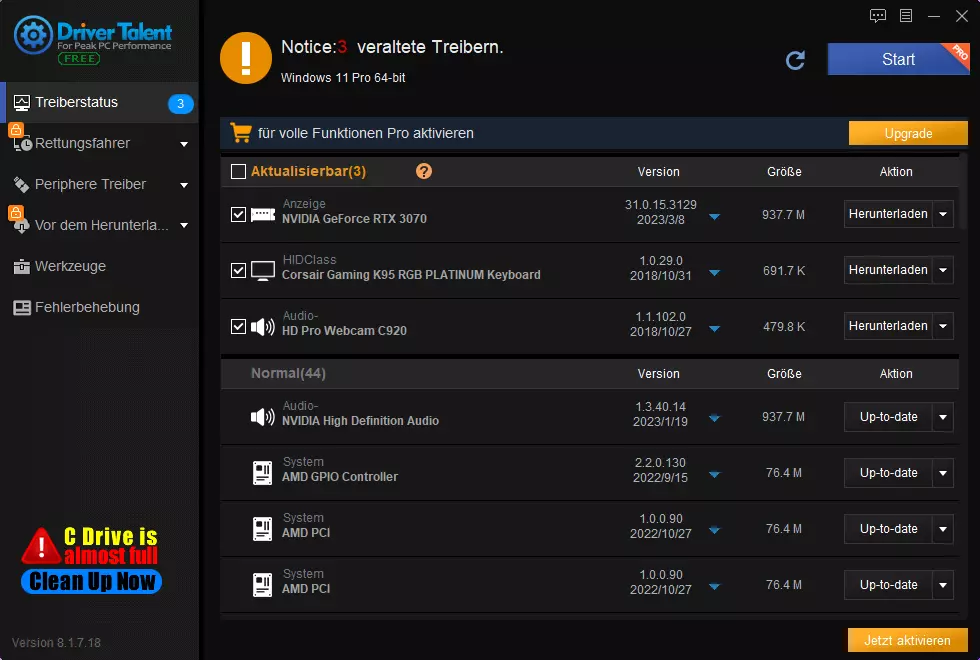Click the Windows 11 Pro 64-bit text
Screen dimensions: 980x660
coord(343,78)
